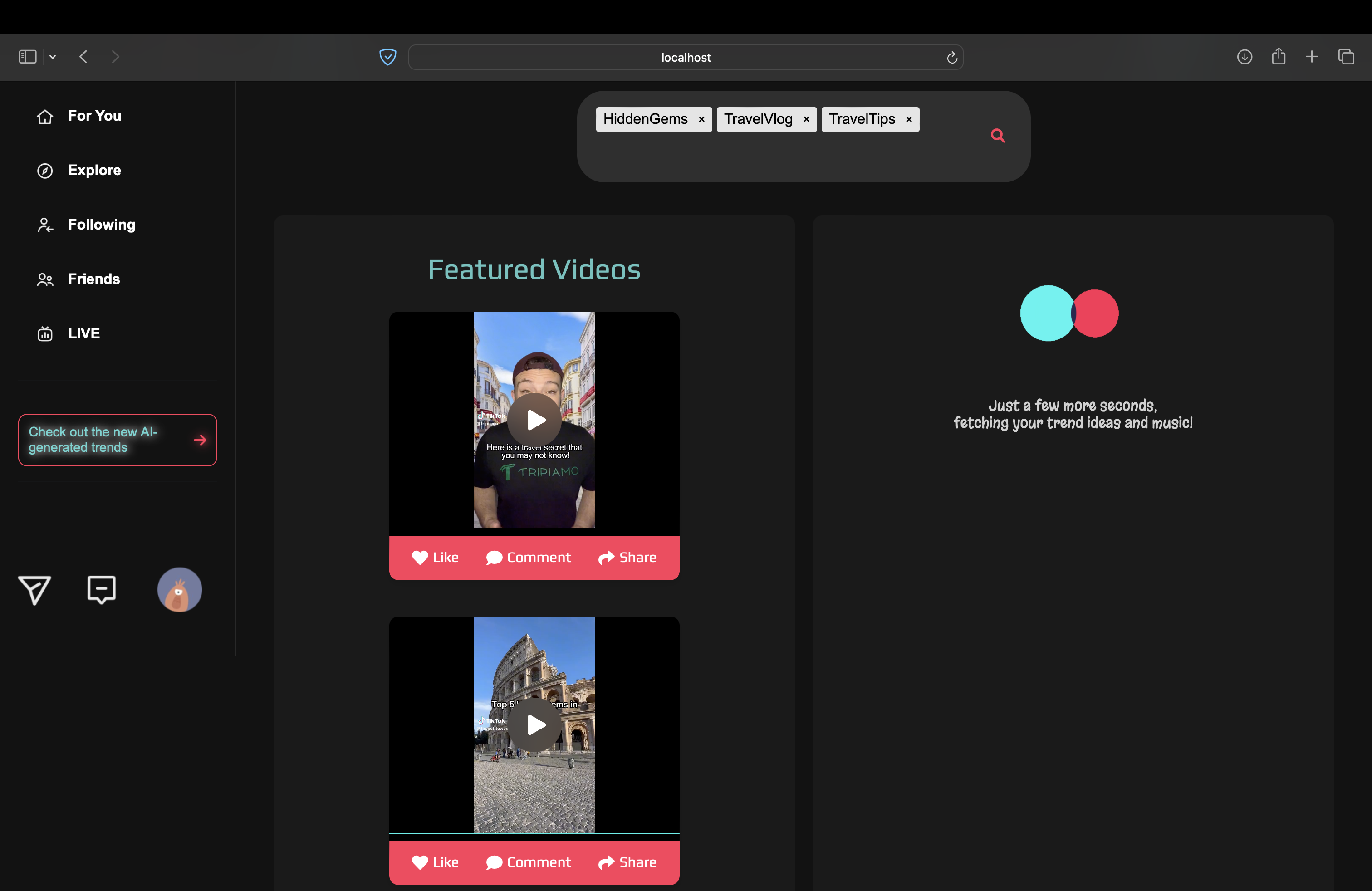
Task: Click the localhost address bar
Action: click(685, 57)
